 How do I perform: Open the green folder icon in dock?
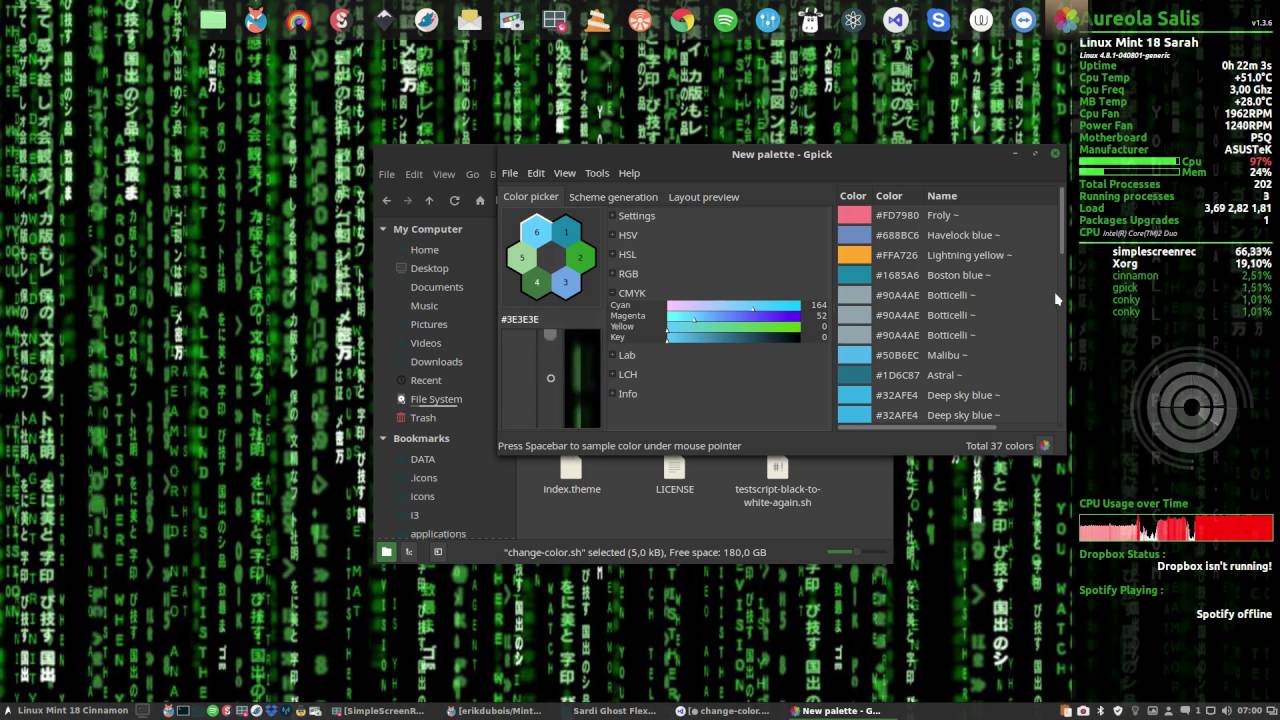tap(213, 20)
